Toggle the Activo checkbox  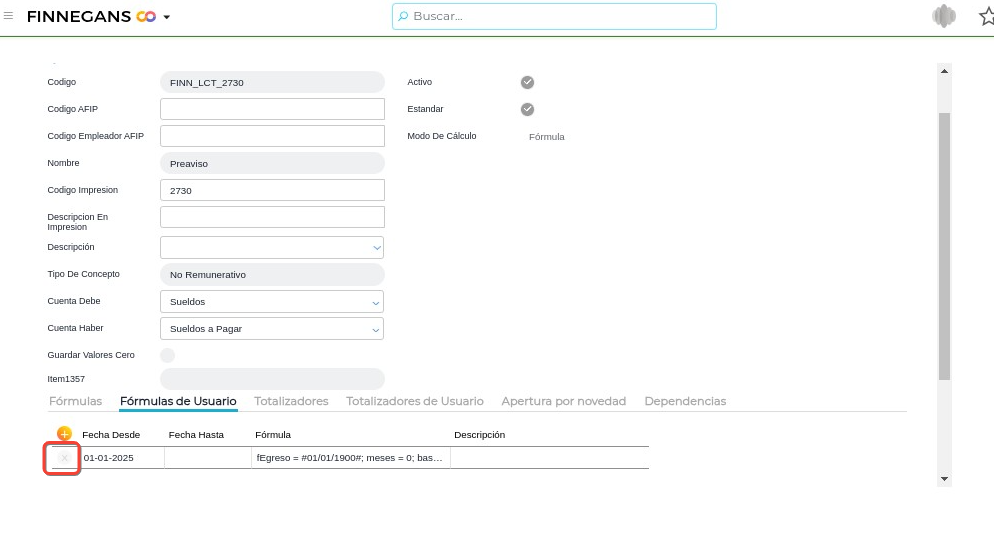(527, 82)
